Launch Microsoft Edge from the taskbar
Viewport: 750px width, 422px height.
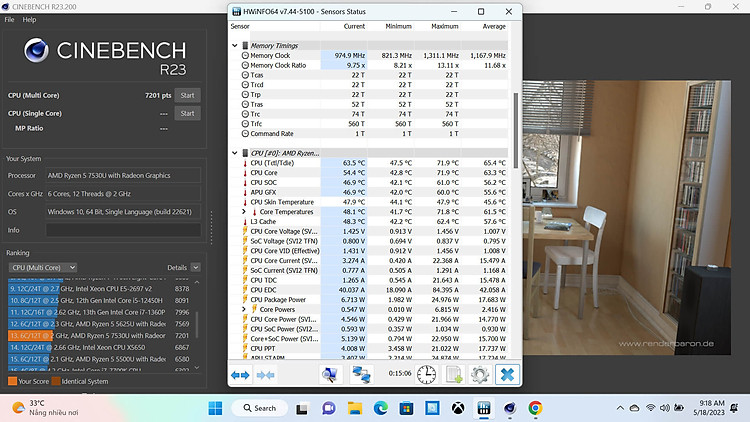point(381,408)
